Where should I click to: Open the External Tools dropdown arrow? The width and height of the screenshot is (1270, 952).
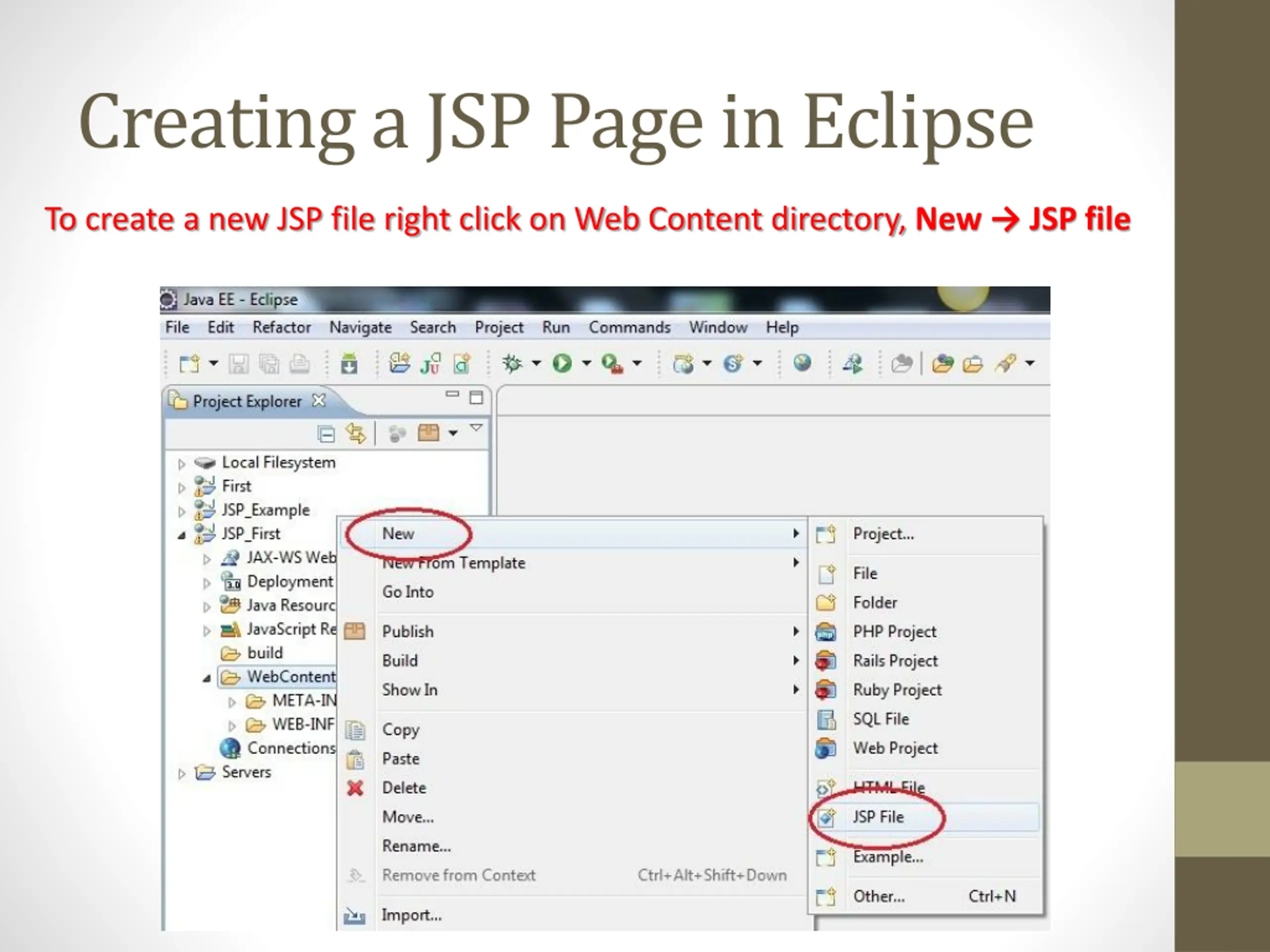636,363
